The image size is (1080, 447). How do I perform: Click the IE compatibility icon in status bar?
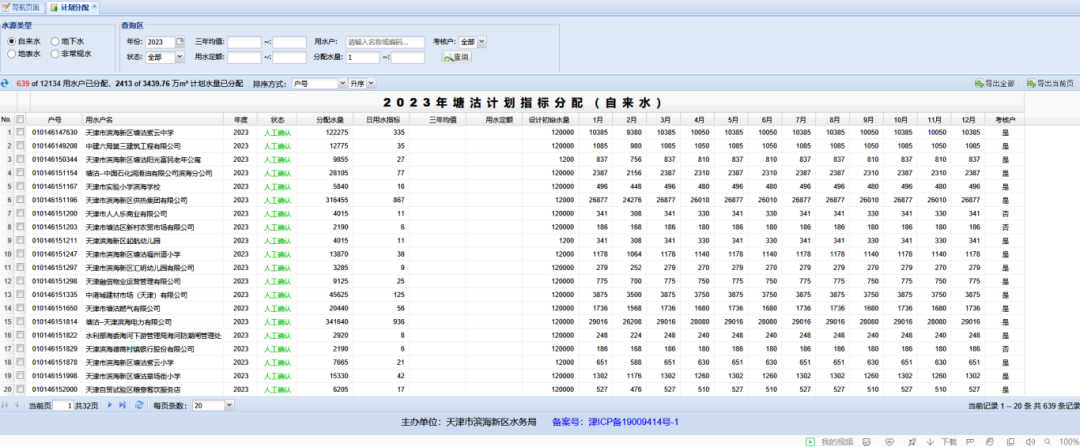tap(990, 441)
